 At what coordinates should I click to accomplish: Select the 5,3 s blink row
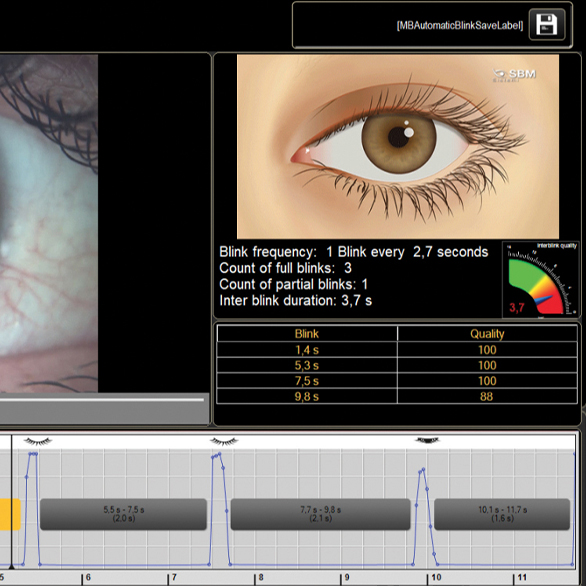click(x=397, y=365)
